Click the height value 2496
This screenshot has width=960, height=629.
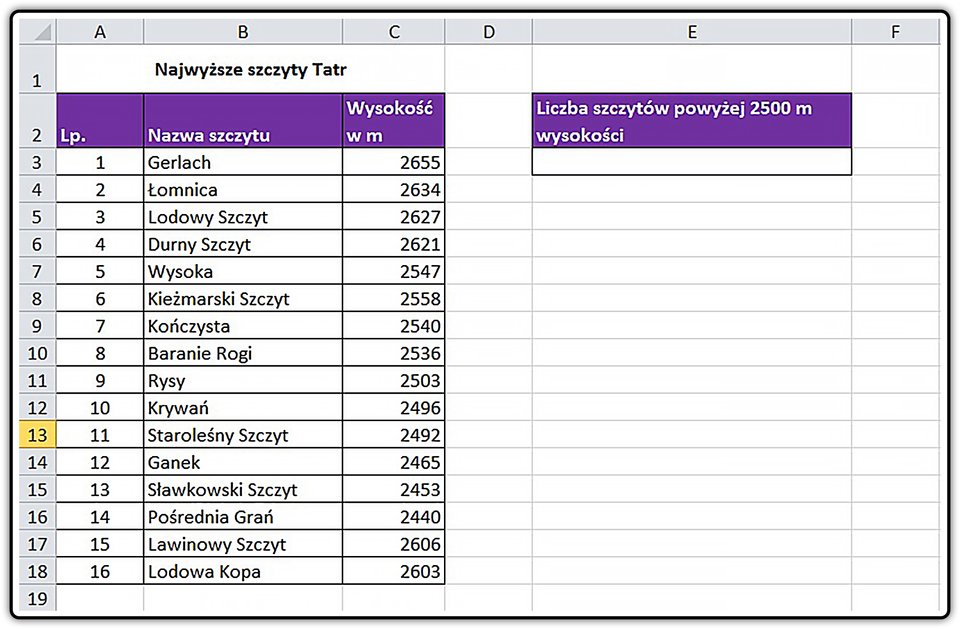(394, 407)
